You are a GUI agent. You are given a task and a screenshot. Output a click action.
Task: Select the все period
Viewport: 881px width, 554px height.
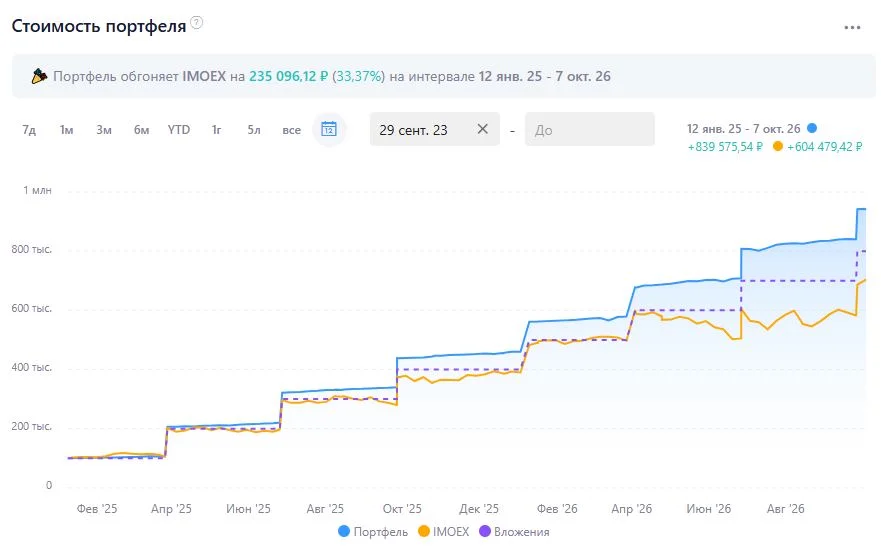tap(292, 130)
